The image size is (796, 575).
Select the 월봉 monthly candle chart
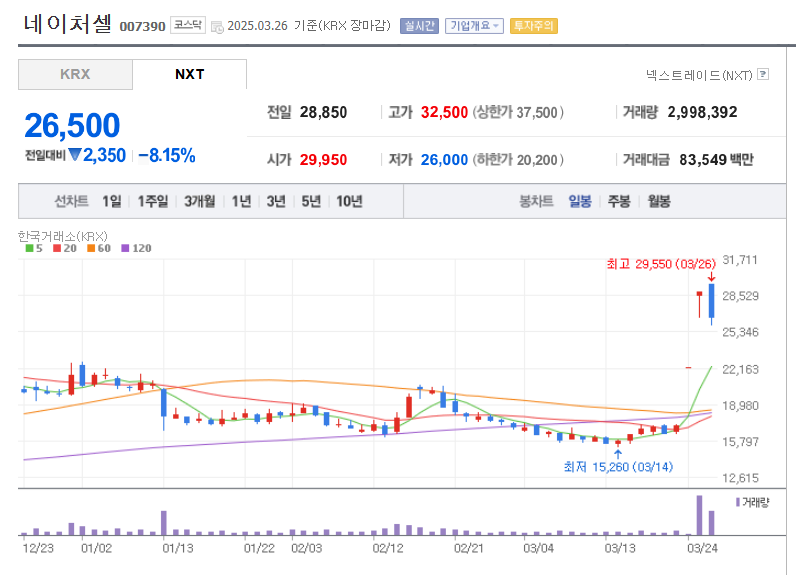[659, 201]
